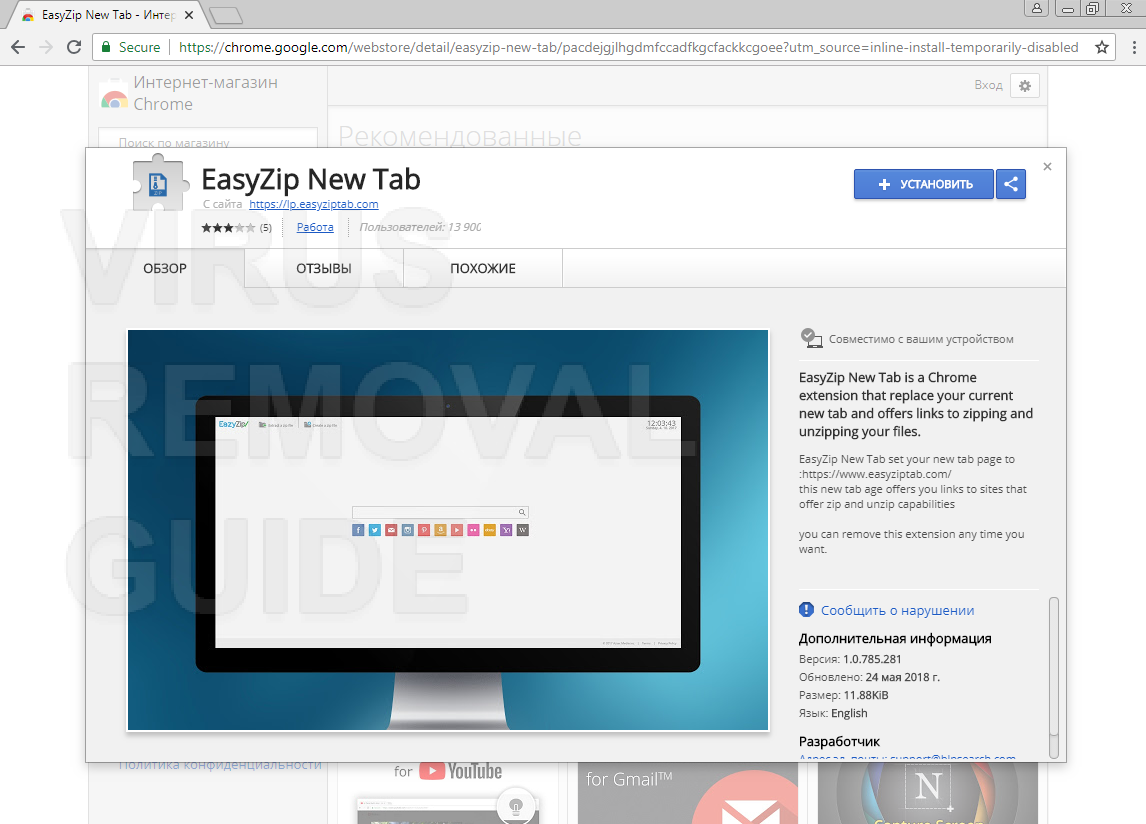Click the EasyZip New Tab title
The width and height of the screenshot is (1146, 824).
pos(311,180)
